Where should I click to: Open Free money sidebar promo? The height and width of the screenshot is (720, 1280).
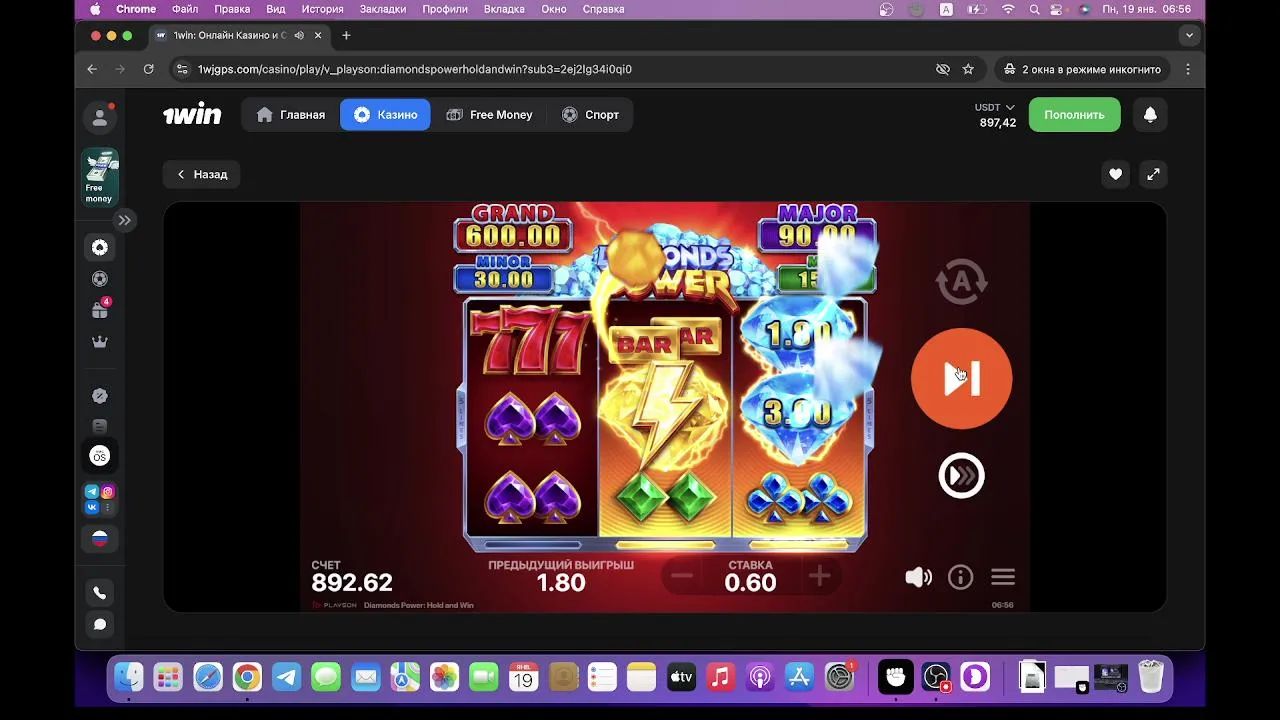(99, 177)
